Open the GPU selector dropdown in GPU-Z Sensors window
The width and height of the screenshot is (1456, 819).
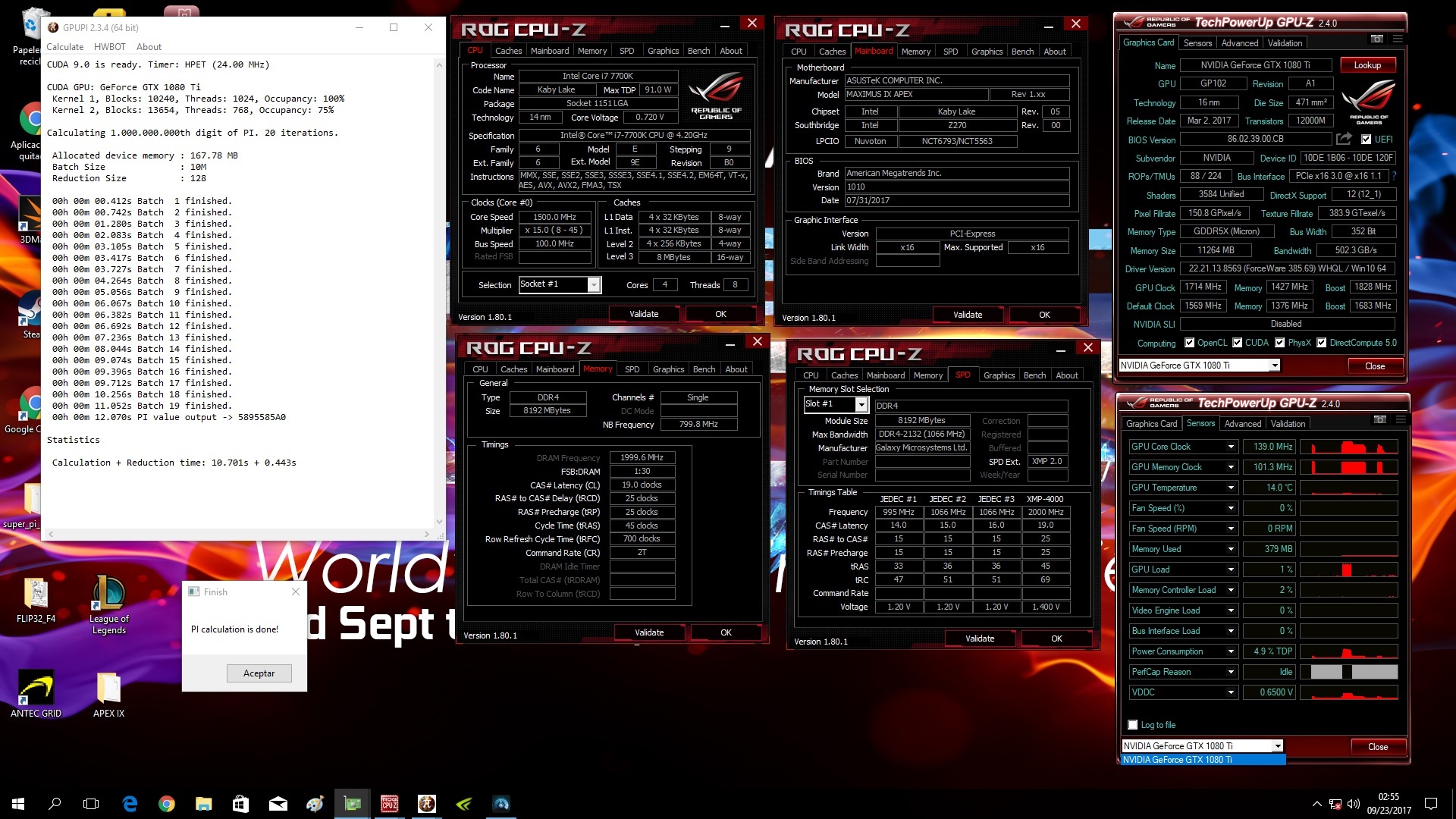pos(1278,746)
